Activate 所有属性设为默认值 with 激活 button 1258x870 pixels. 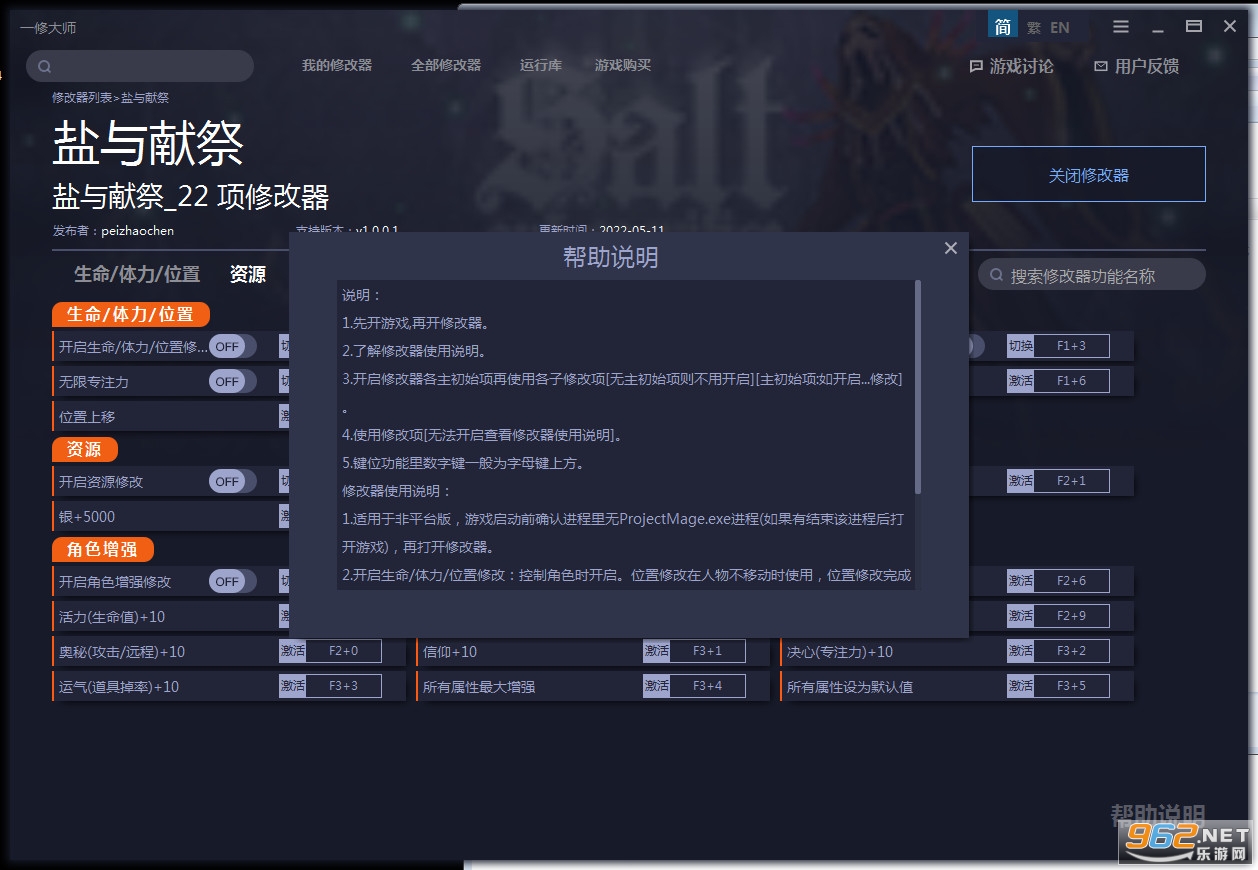coord(1021,686)
